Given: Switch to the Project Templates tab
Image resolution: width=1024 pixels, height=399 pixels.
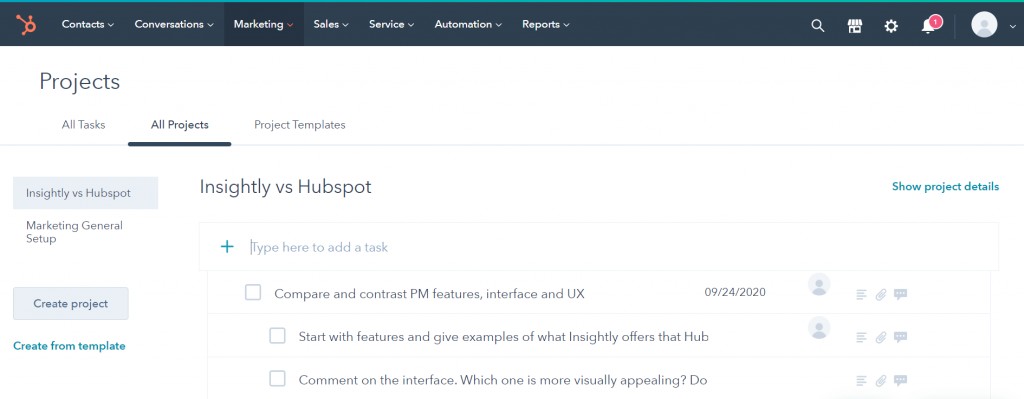Looking at the screenshot, I should 300,125.
